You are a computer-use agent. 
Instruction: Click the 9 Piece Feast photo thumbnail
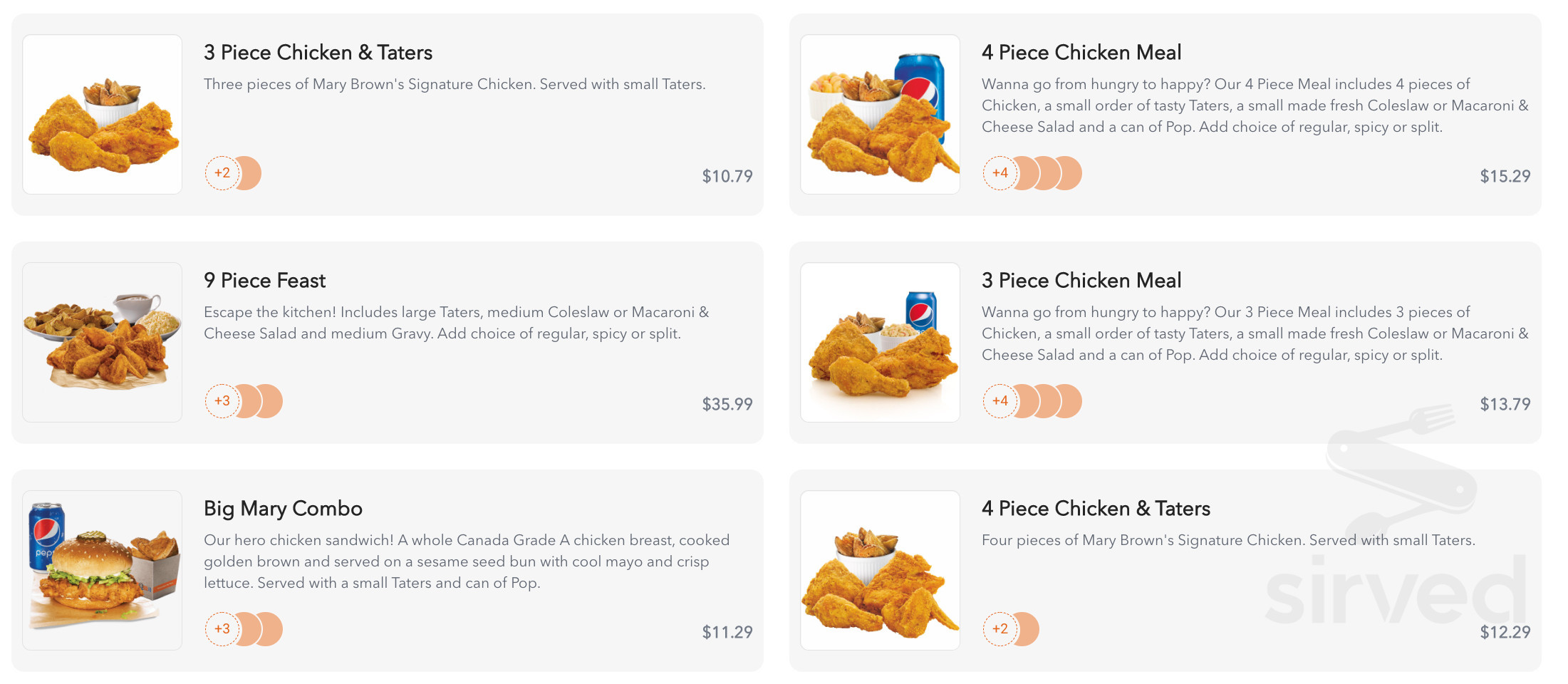[102, 342]
